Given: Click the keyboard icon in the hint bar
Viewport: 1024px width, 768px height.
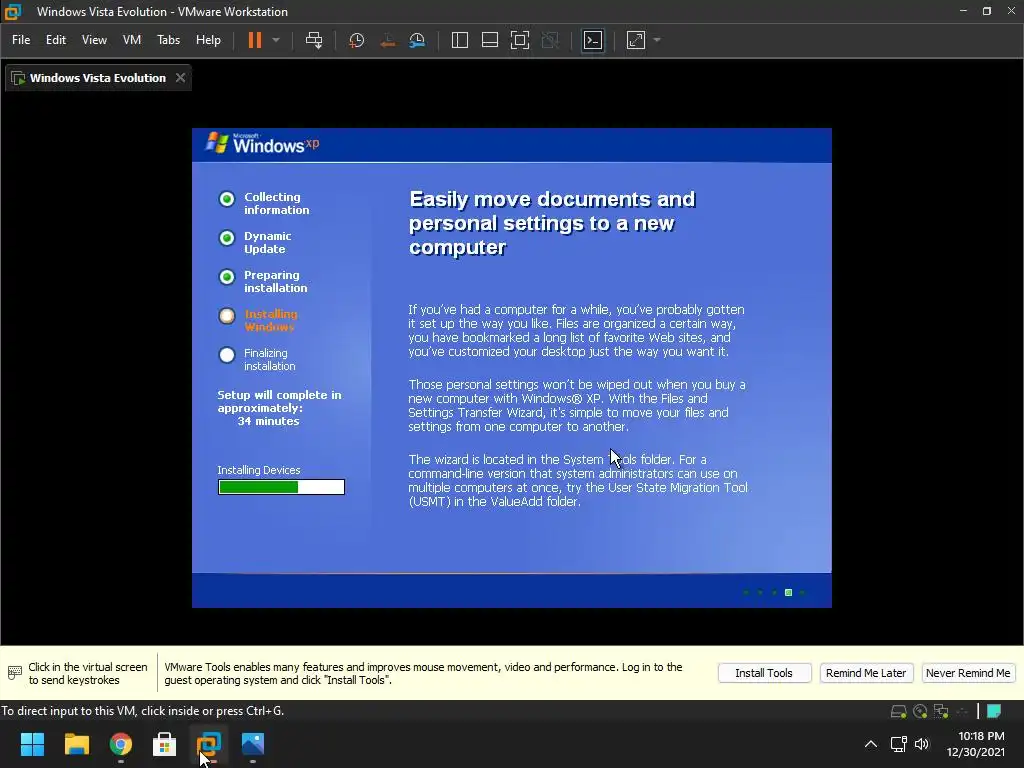Looking at the screenshot, I should [x=14, y=673].
